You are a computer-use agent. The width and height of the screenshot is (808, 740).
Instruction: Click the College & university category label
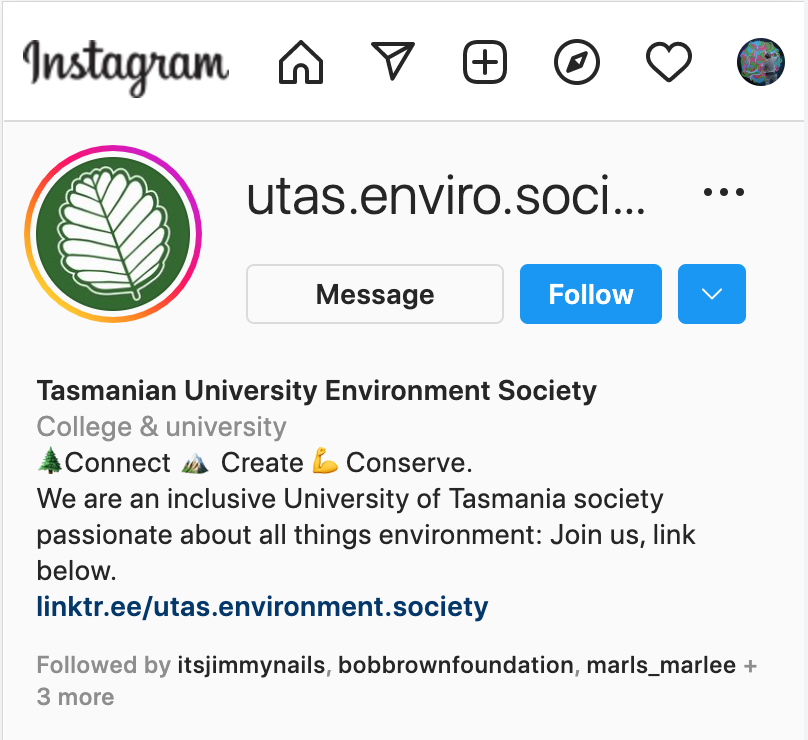click(162, 427)
